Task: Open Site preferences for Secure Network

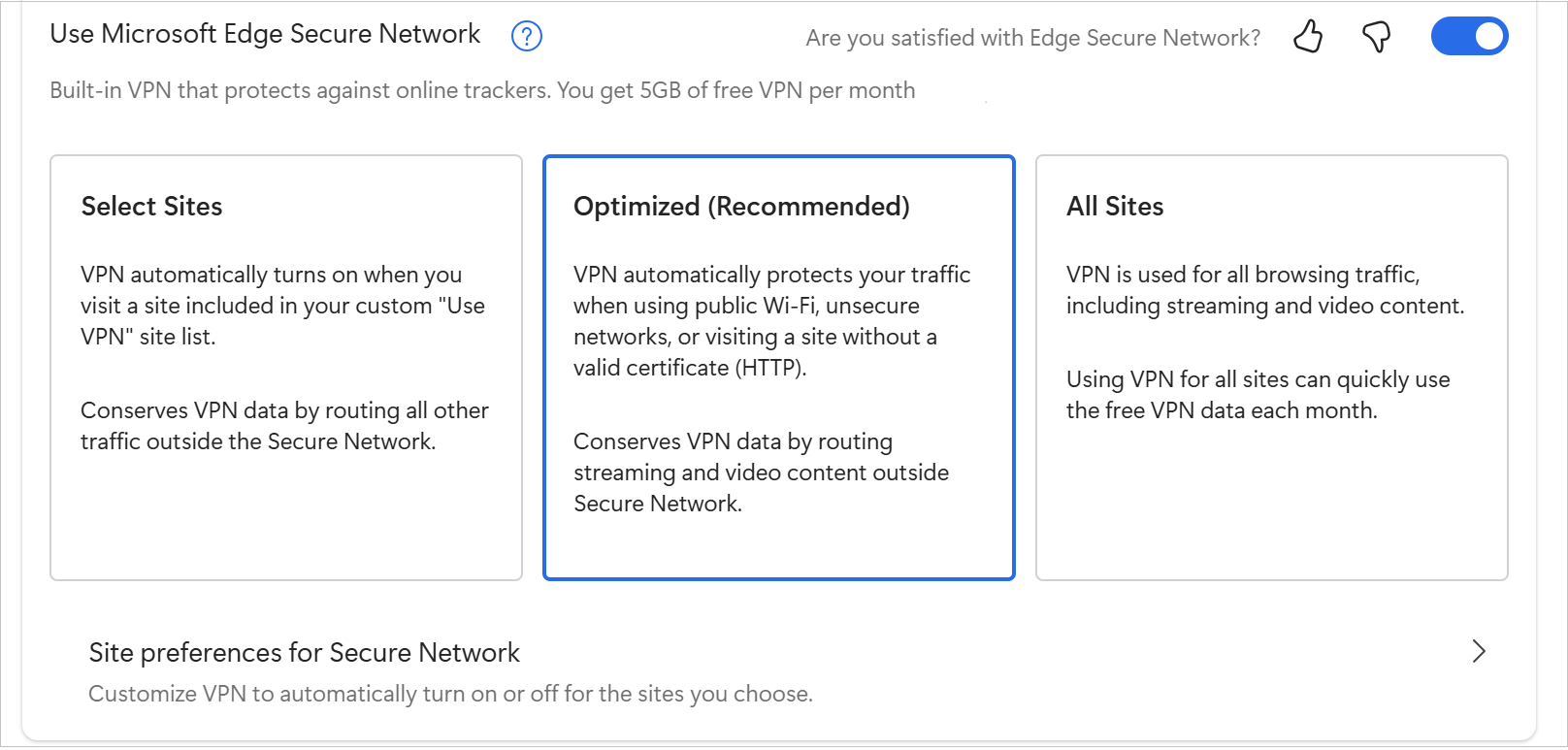Action: (304, 652)
